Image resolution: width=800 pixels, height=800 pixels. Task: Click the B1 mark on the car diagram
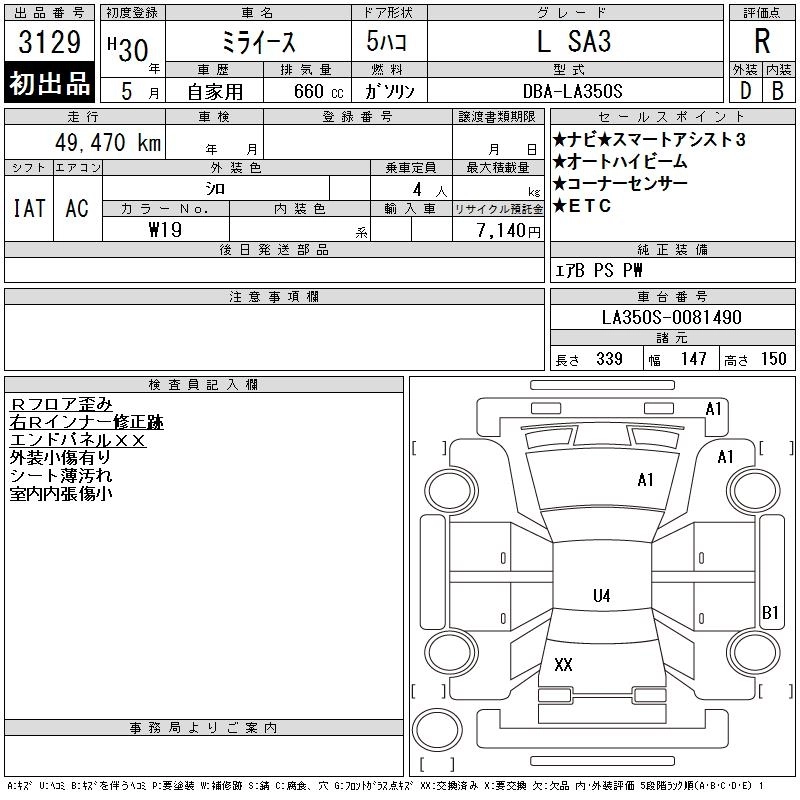click(x=770, y=612)
